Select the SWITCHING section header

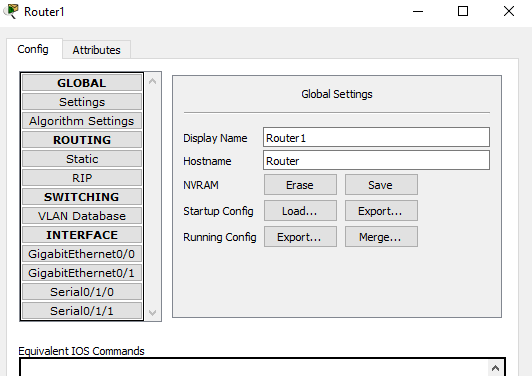coord(82,197)
